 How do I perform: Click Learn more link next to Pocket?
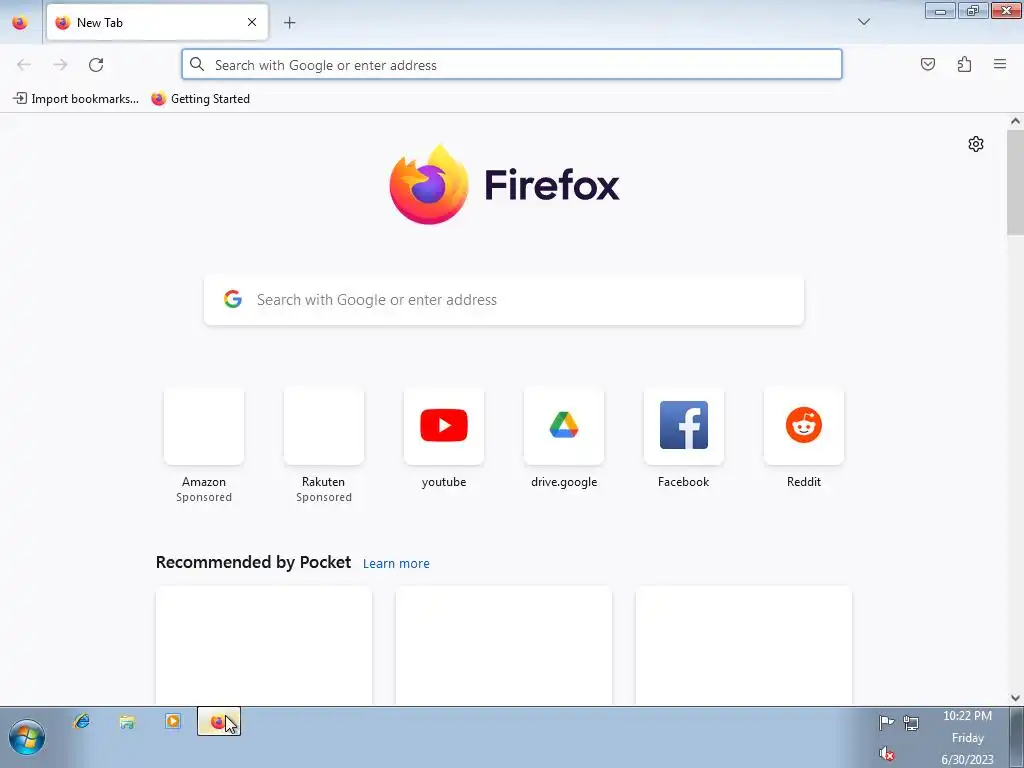(x=396, y=564)
